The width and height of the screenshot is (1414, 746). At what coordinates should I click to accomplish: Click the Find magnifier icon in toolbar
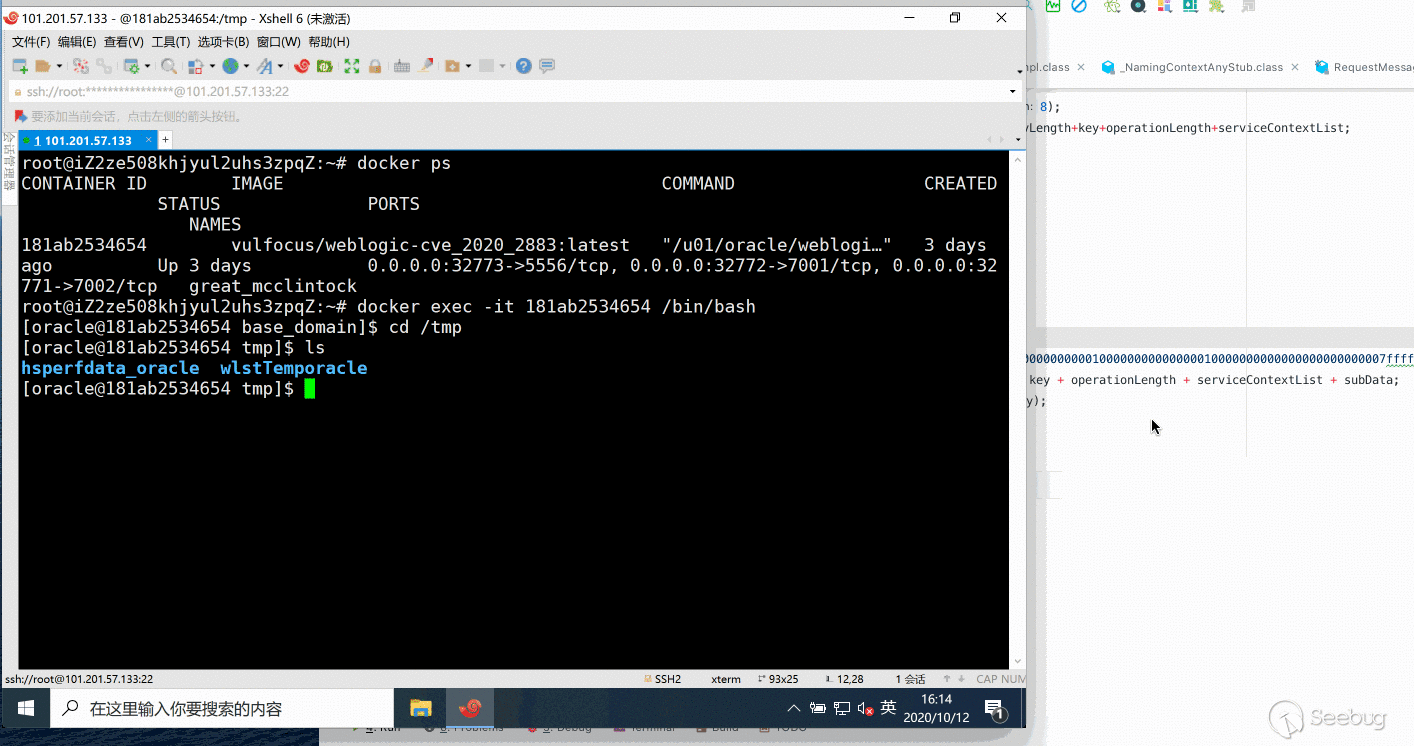coord(169,66)
